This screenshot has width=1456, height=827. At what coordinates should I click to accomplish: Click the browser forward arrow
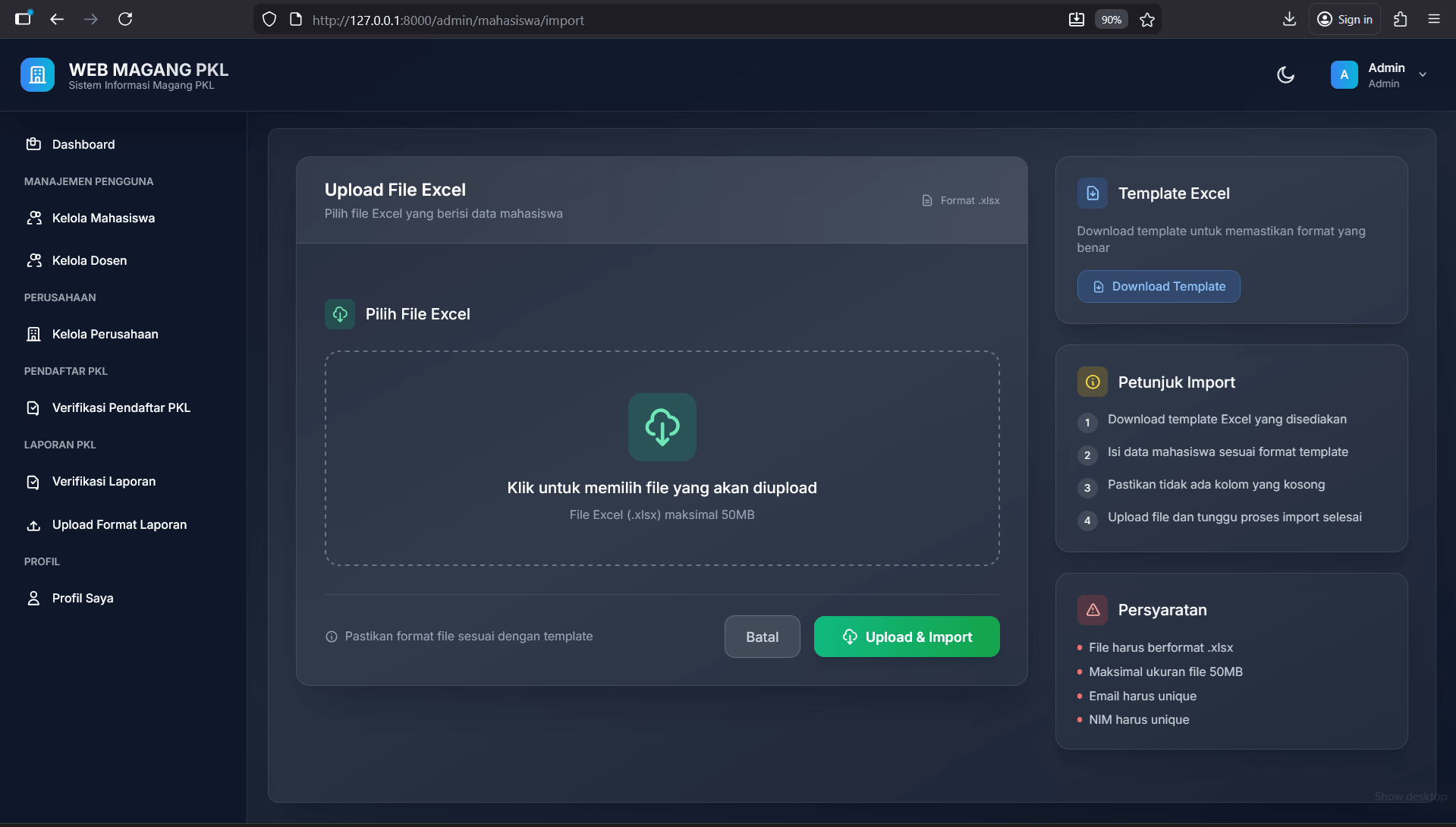point(91,20)
